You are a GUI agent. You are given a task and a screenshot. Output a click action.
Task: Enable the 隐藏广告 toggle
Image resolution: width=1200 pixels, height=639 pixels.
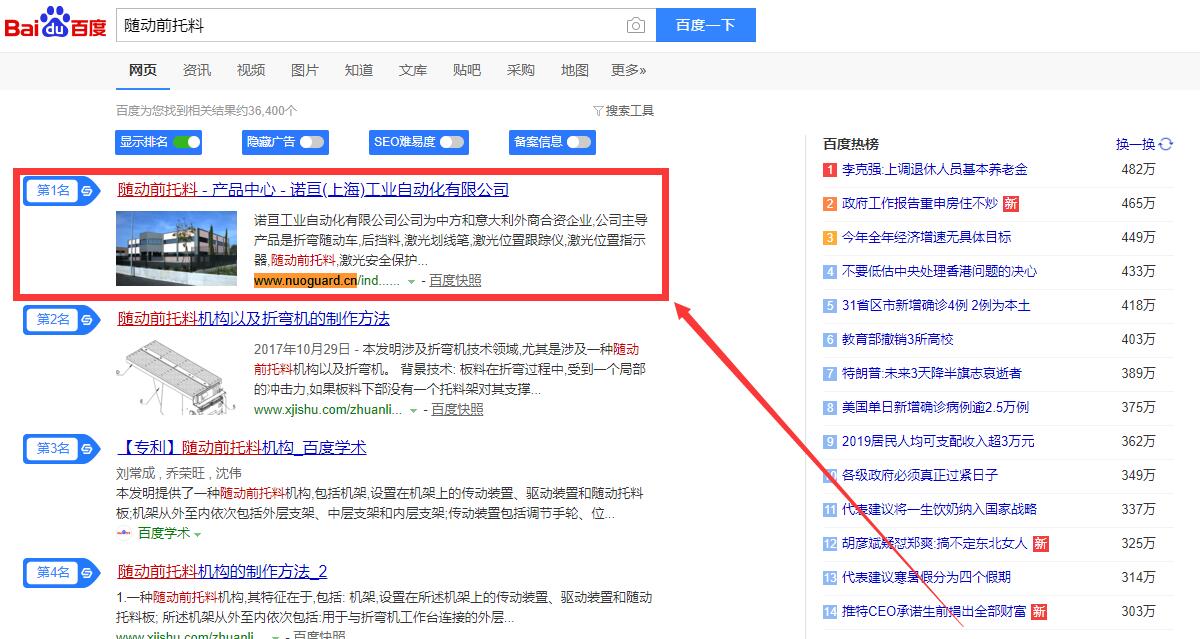click(312, 142)
